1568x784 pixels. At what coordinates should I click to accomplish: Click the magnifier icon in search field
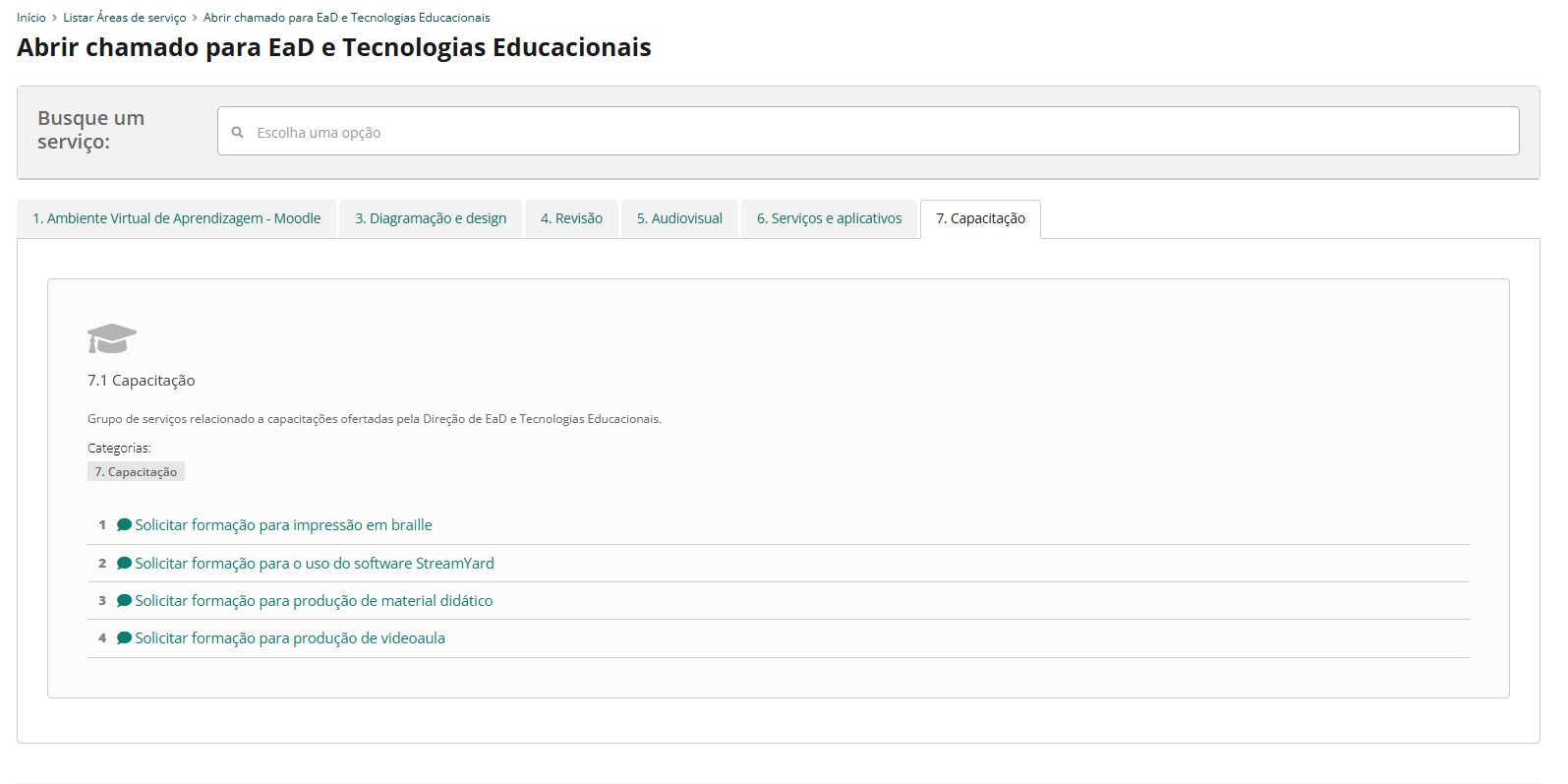coord(237,132)
